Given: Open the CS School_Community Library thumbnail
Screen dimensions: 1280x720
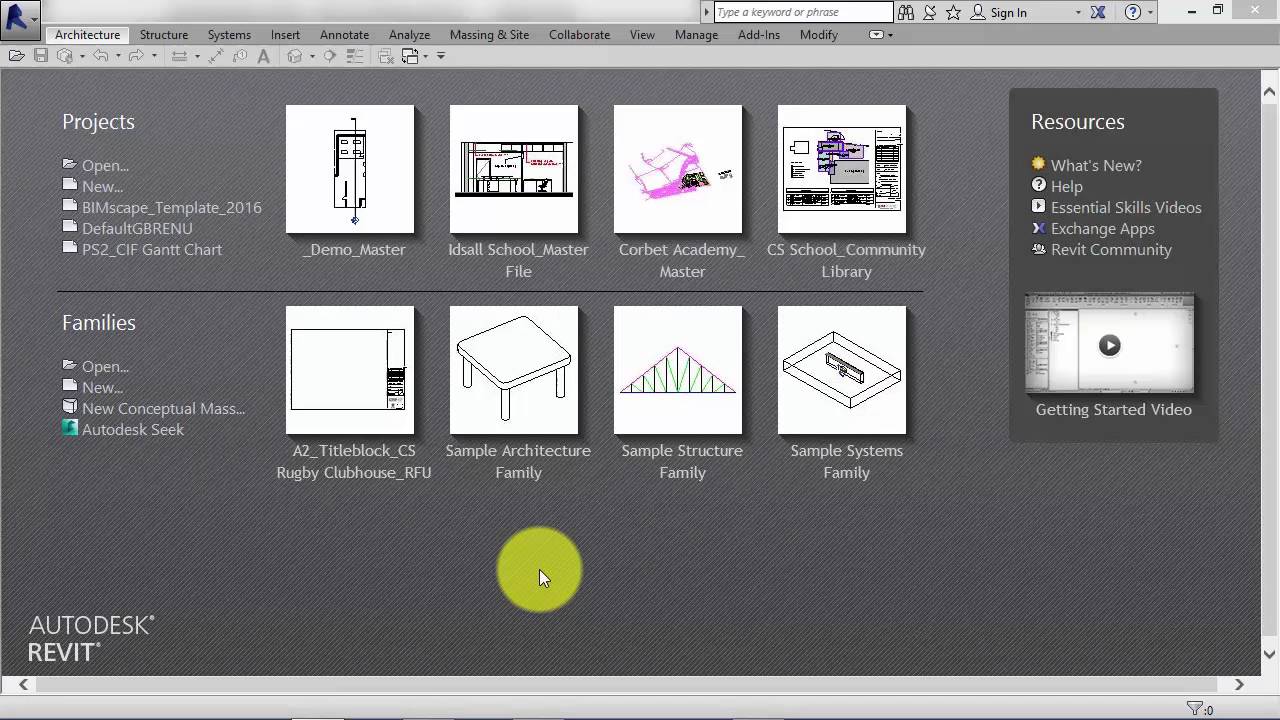Looking at the screenshot, I should coord(842,169).
